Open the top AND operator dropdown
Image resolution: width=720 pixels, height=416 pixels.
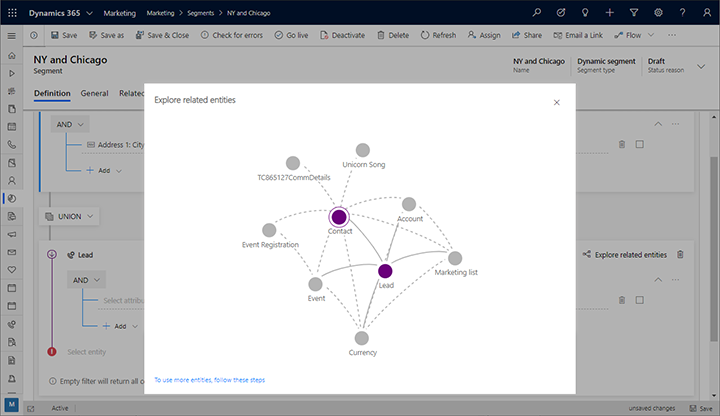70,124
